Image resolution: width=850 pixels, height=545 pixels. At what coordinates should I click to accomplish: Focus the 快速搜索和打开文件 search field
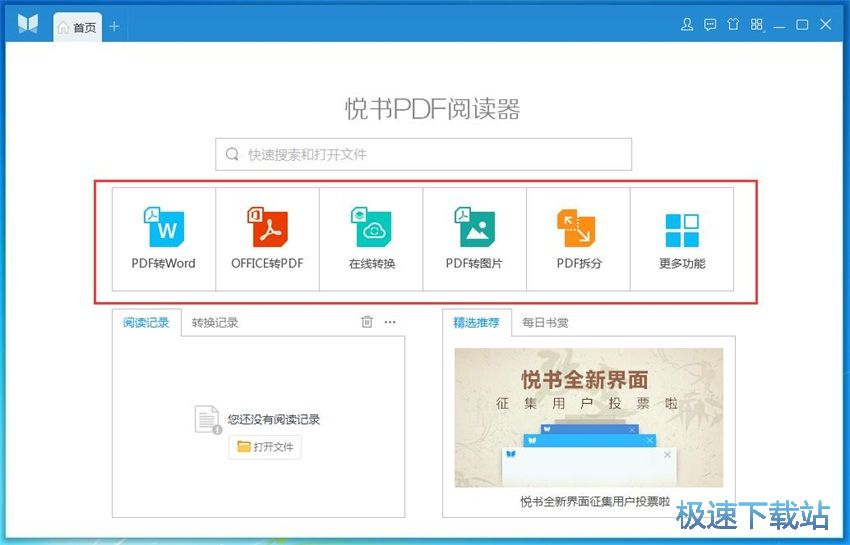coord(423,155)
